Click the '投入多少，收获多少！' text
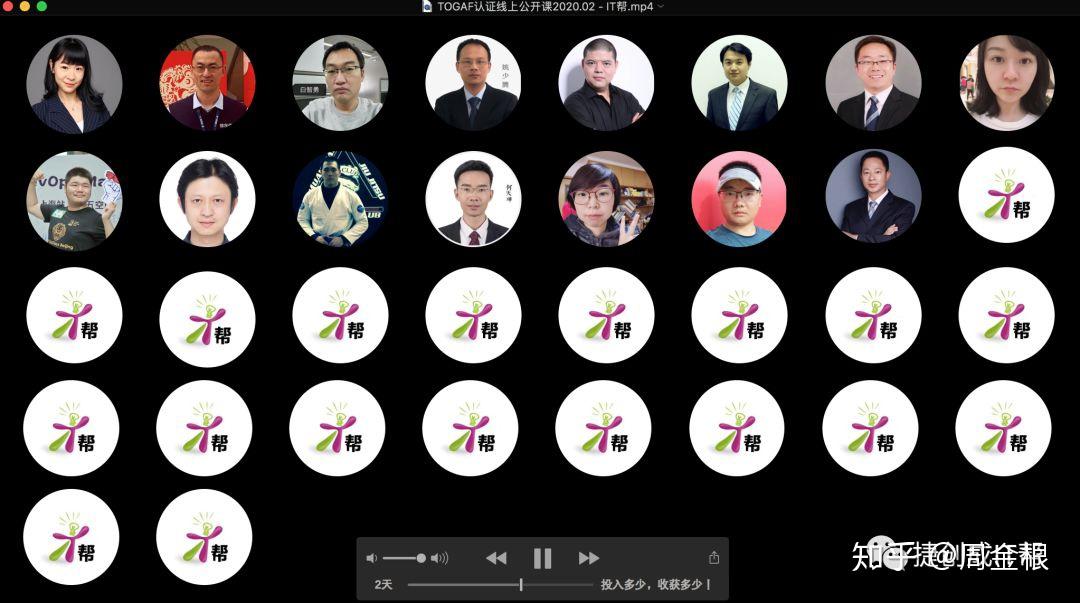The width and height of the screenshot is (1080, 603). (x=656, y=584)
